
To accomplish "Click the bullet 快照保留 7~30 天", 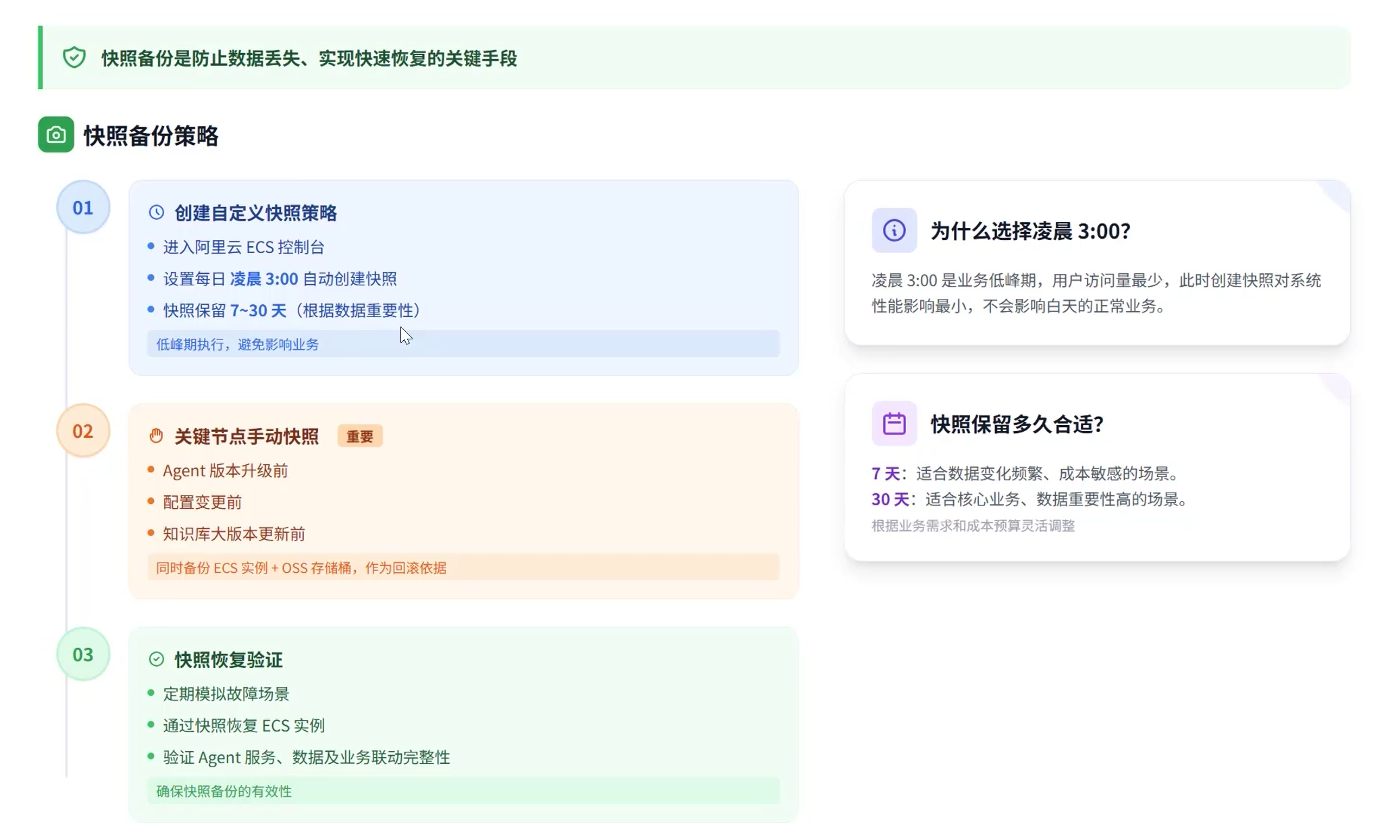I will pos(292,311).
